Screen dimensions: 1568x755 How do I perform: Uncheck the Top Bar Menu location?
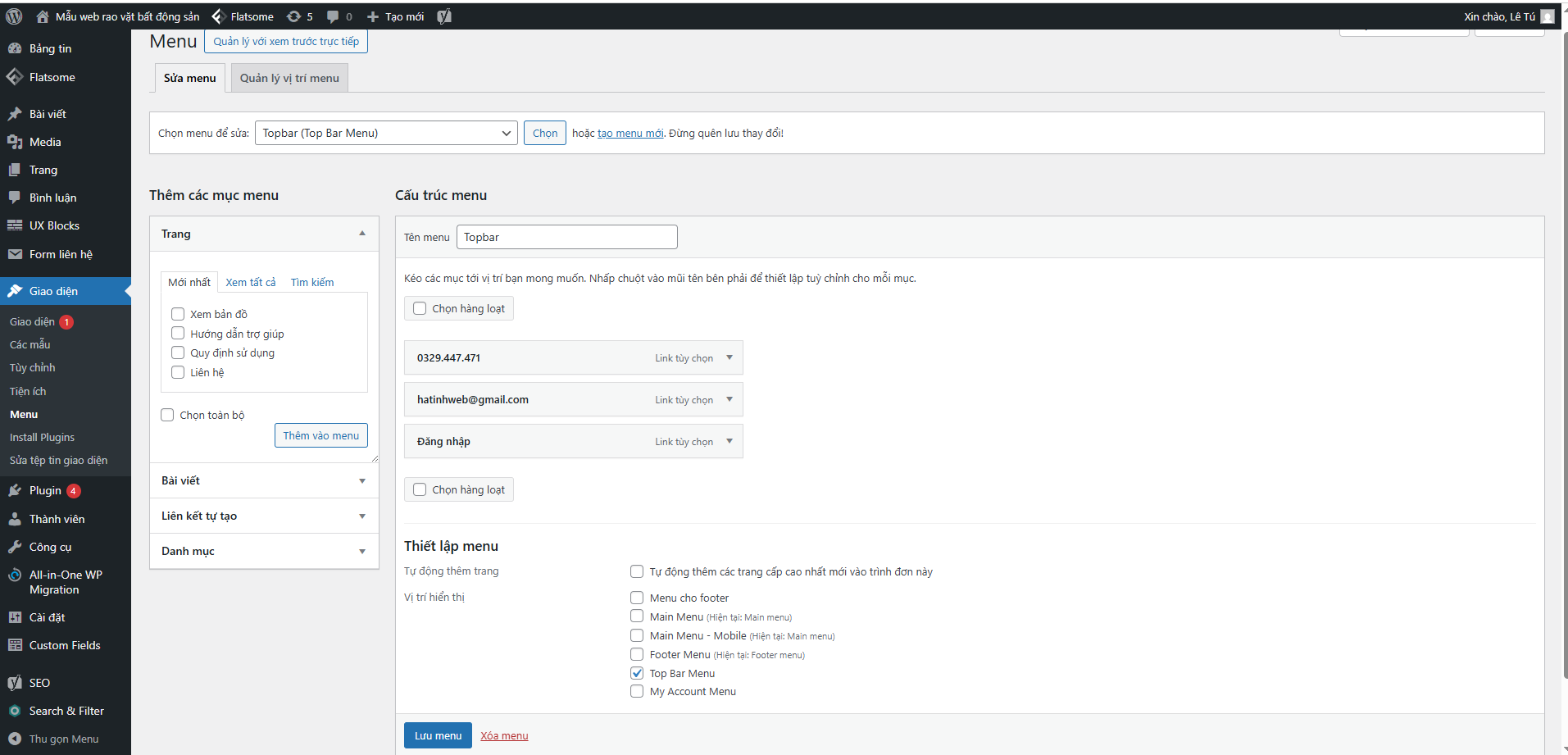tap(637, 673)
